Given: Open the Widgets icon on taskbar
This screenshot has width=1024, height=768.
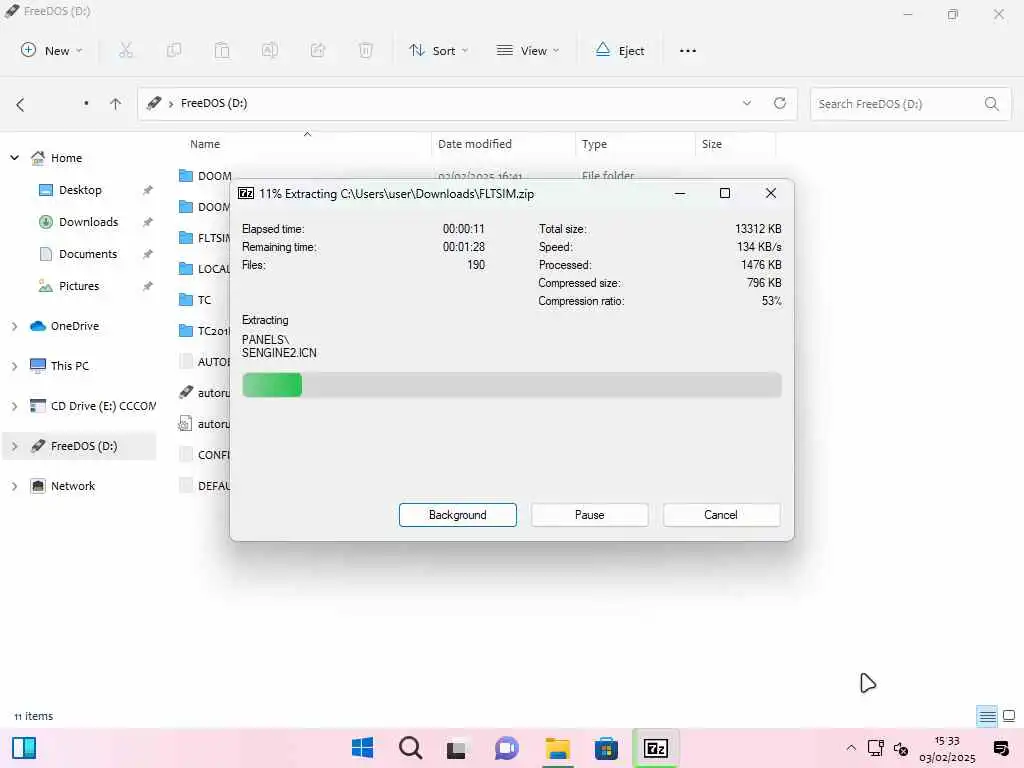Looking at the screenshot, I should [x=24, y=748].
